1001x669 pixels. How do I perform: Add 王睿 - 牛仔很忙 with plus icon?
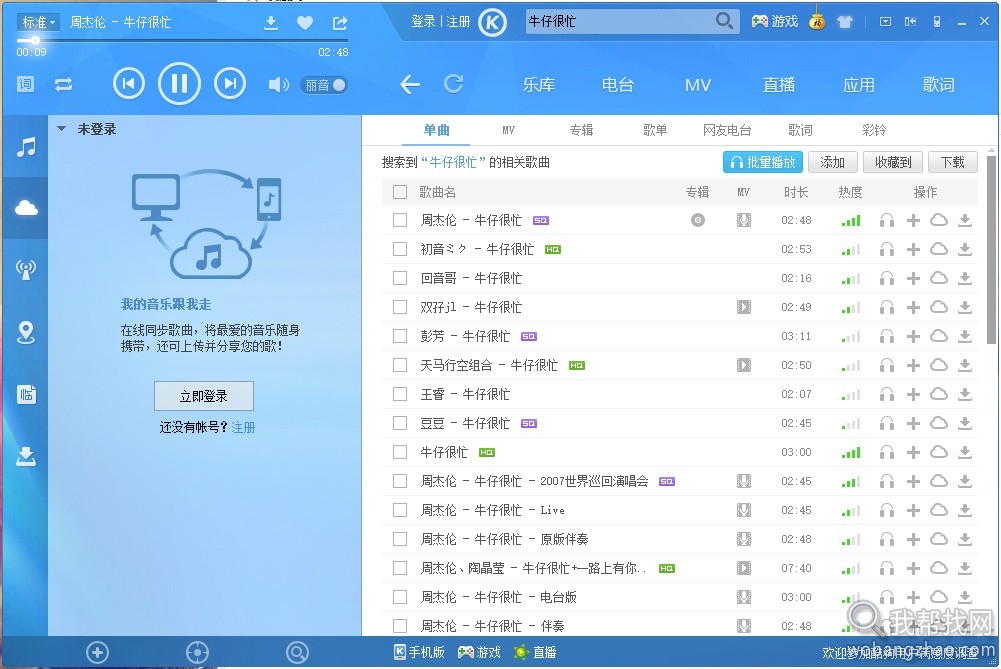tap(914, 394)
